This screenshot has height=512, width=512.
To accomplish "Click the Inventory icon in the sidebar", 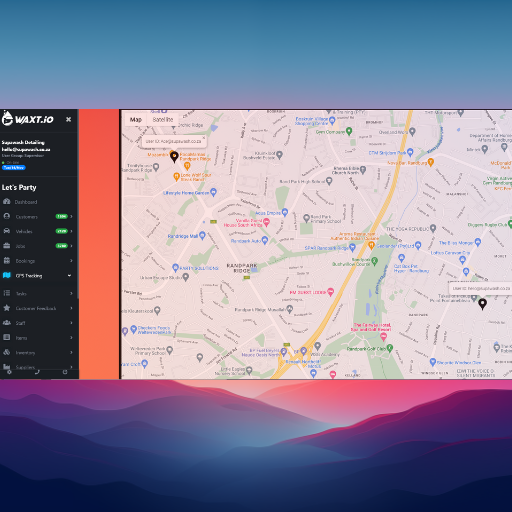I will point(7,352).
